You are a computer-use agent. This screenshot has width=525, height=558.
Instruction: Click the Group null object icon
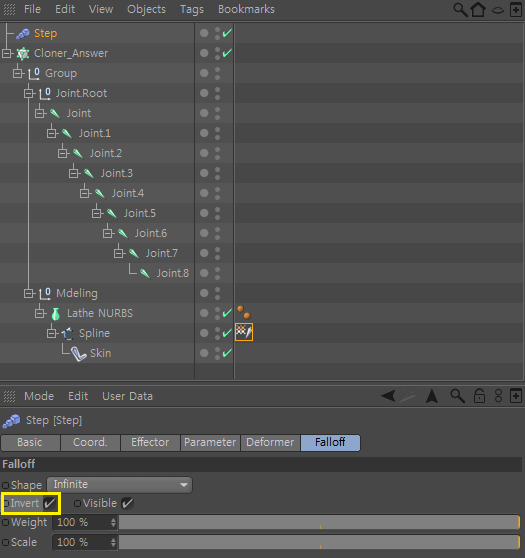(x=34, y=73)
